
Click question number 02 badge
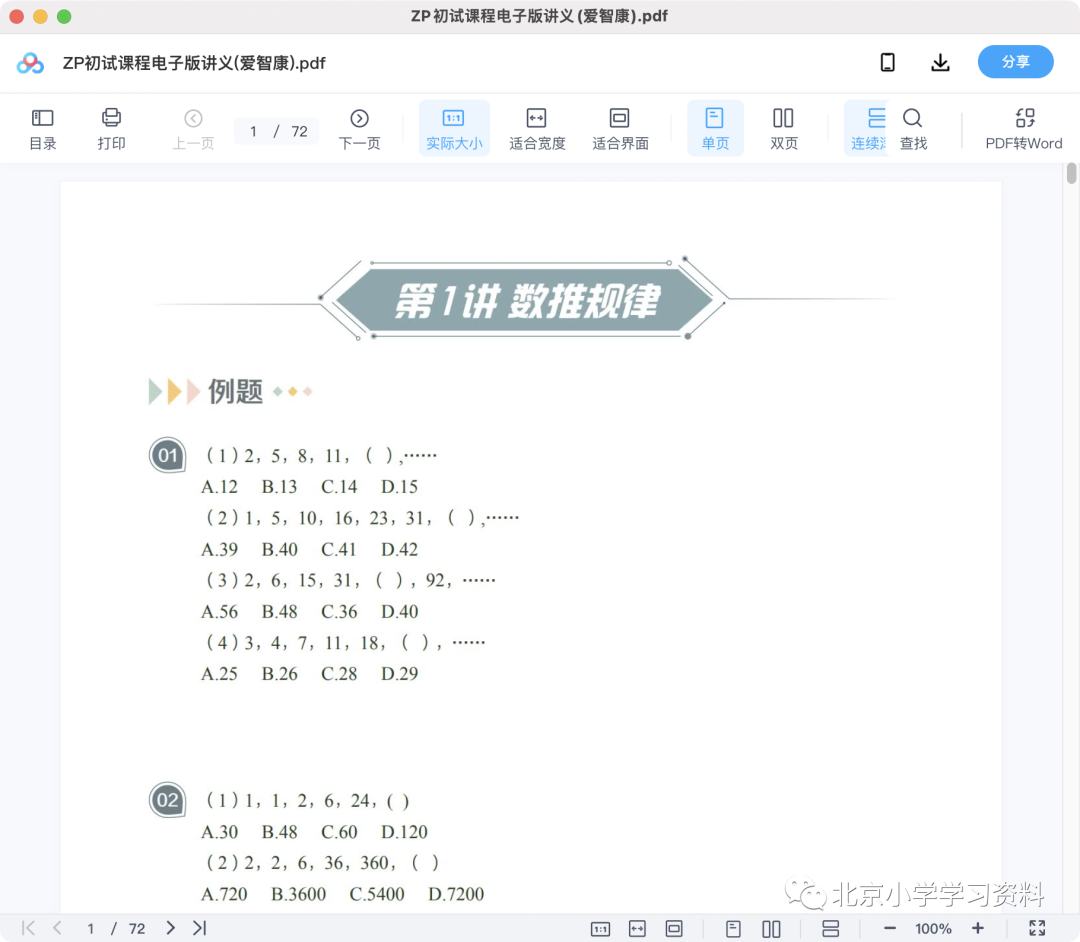167,800
